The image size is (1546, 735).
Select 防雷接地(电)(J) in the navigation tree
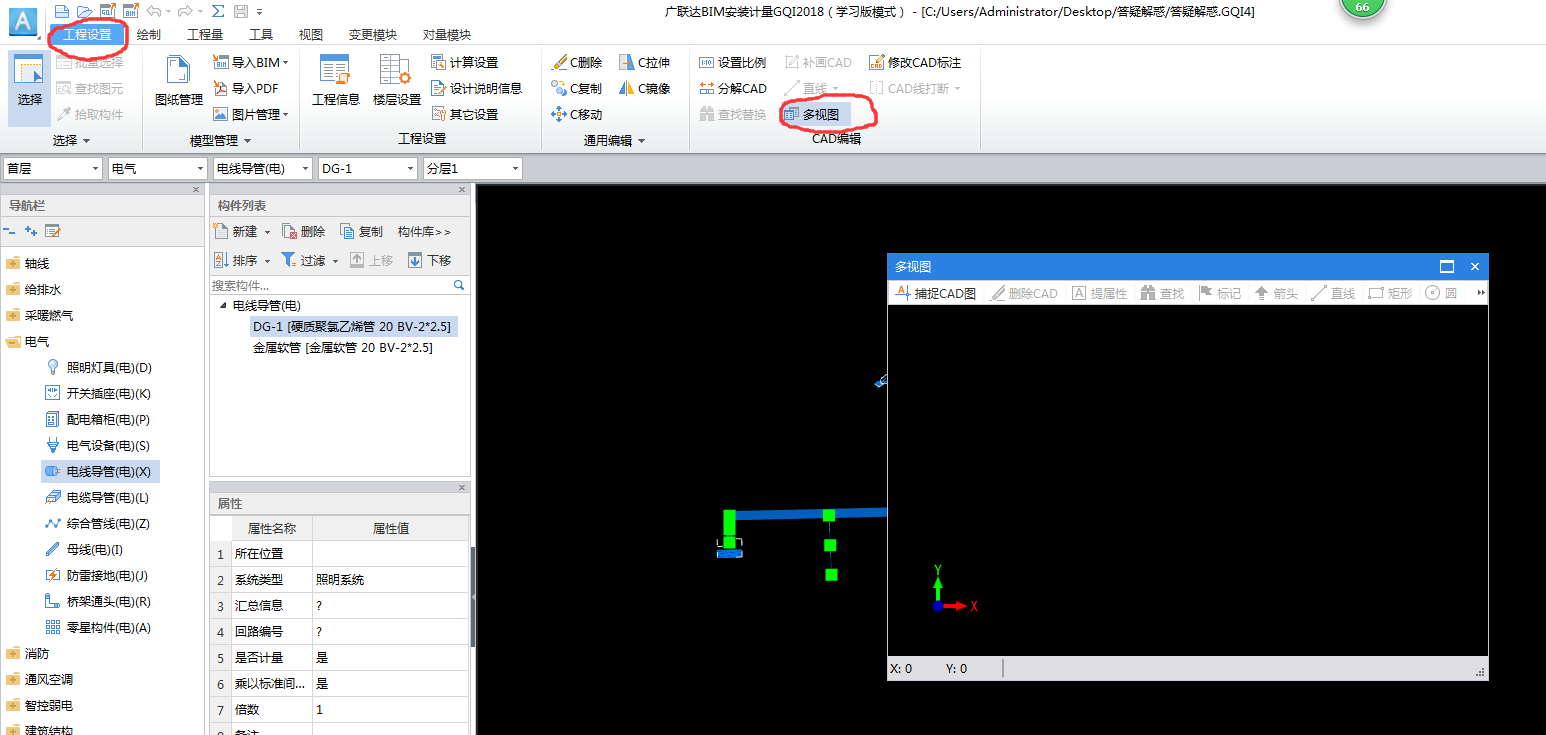coord(107,576)
